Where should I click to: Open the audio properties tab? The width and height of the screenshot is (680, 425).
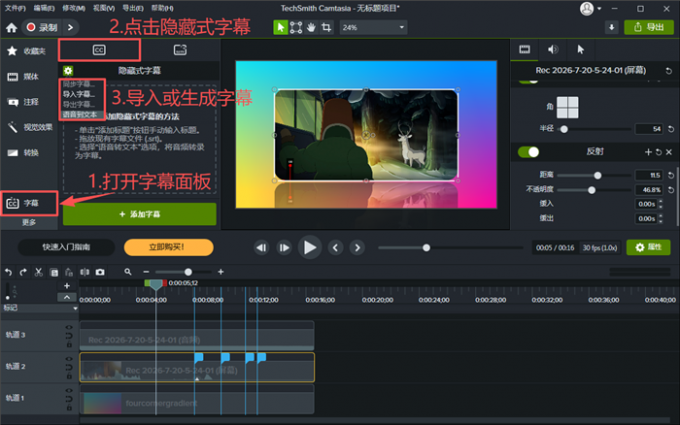552,49
